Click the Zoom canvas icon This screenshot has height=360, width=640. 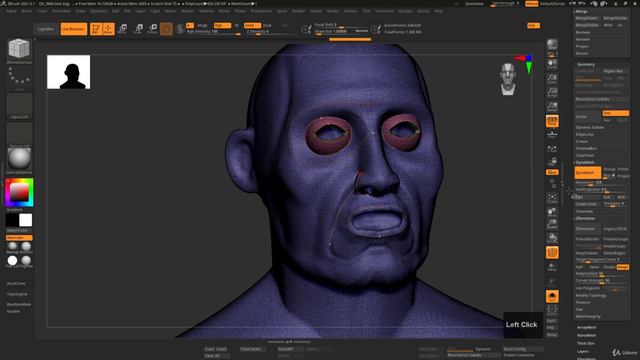tap(552, 78)
